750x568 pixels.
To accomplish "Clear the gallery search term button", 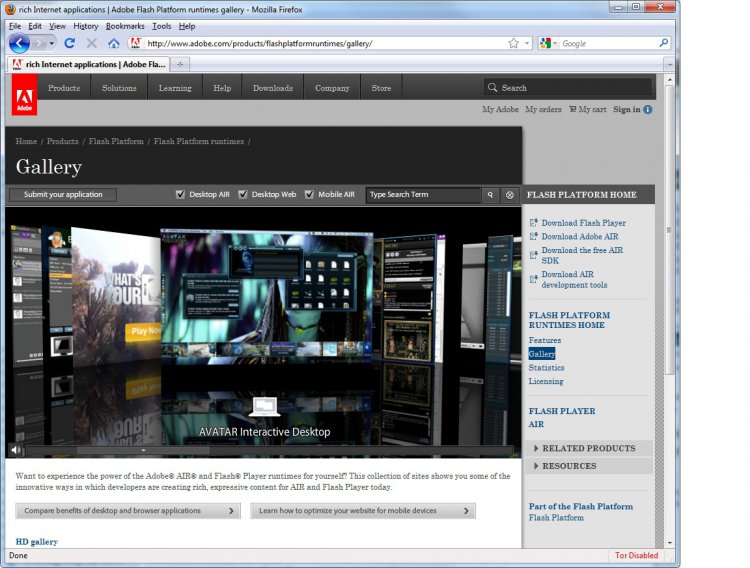I will pyautogui.click(x=509, y=195).
